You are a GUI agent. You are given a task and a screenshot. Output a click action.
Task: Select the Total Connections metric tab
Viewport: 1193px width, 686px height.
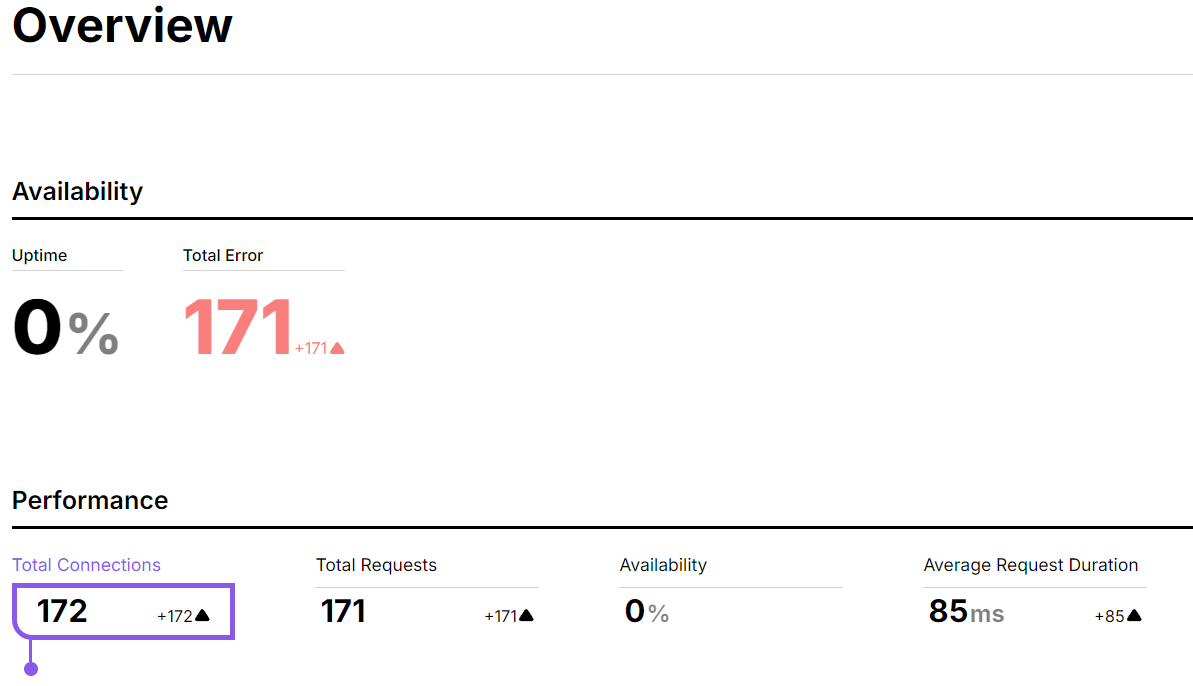click(86, 565)
